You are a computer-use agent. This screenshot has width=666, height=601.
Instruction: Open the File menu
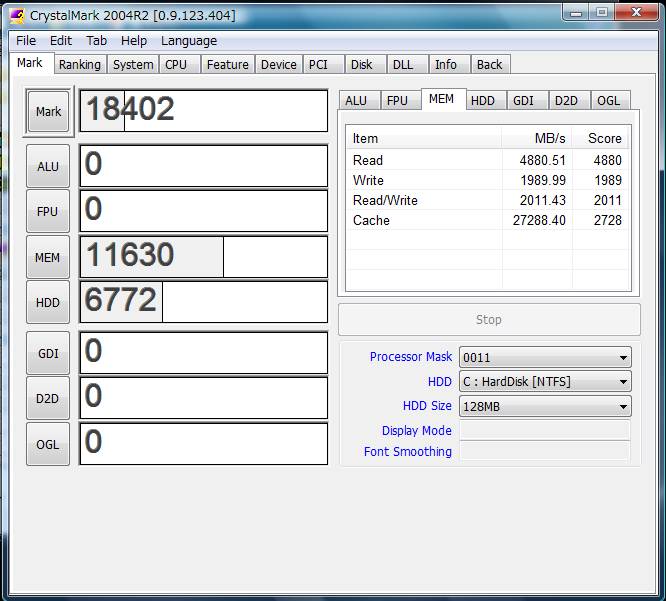(26, 41)
